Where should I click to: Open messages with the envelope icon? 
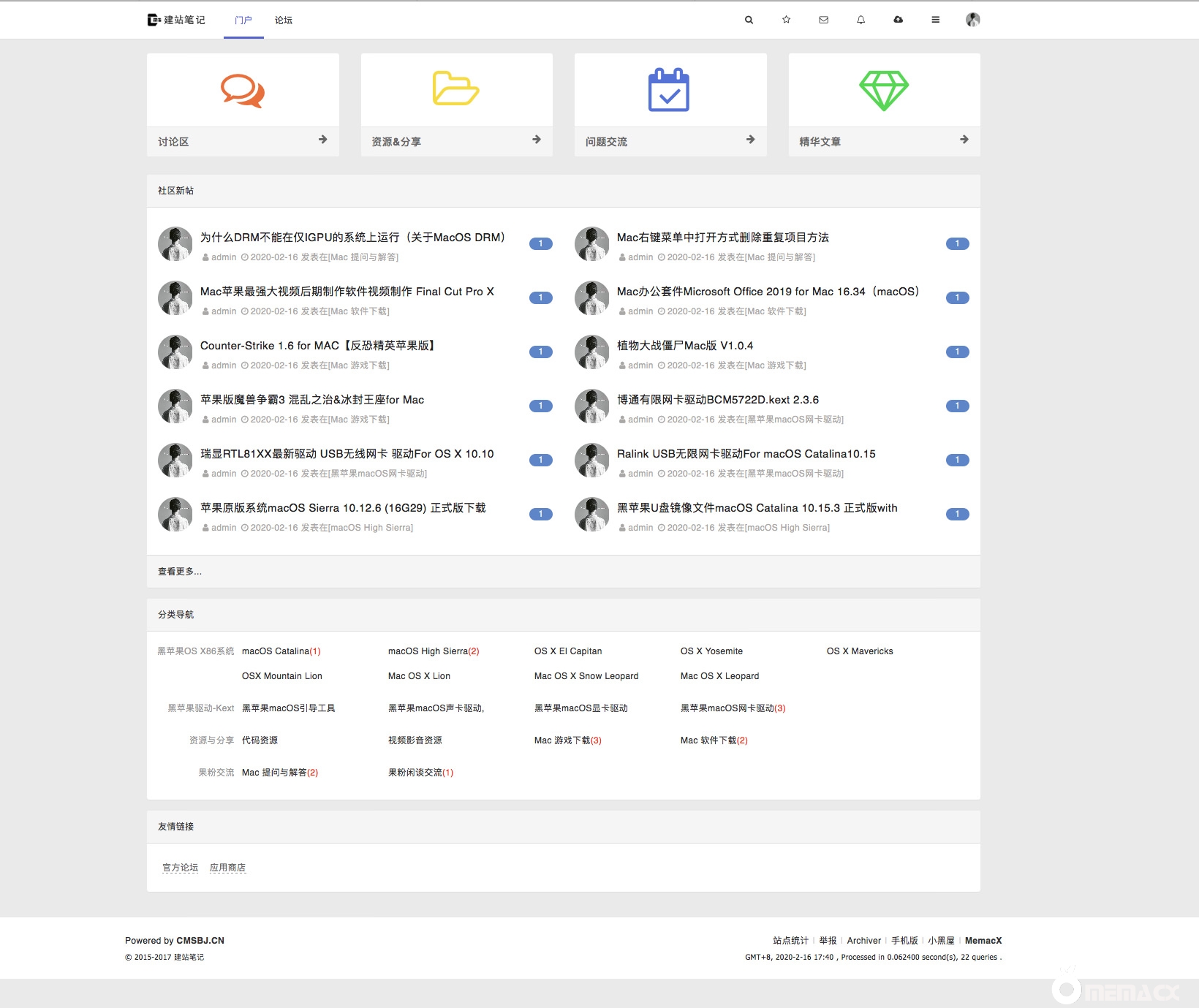coord(823,20)
